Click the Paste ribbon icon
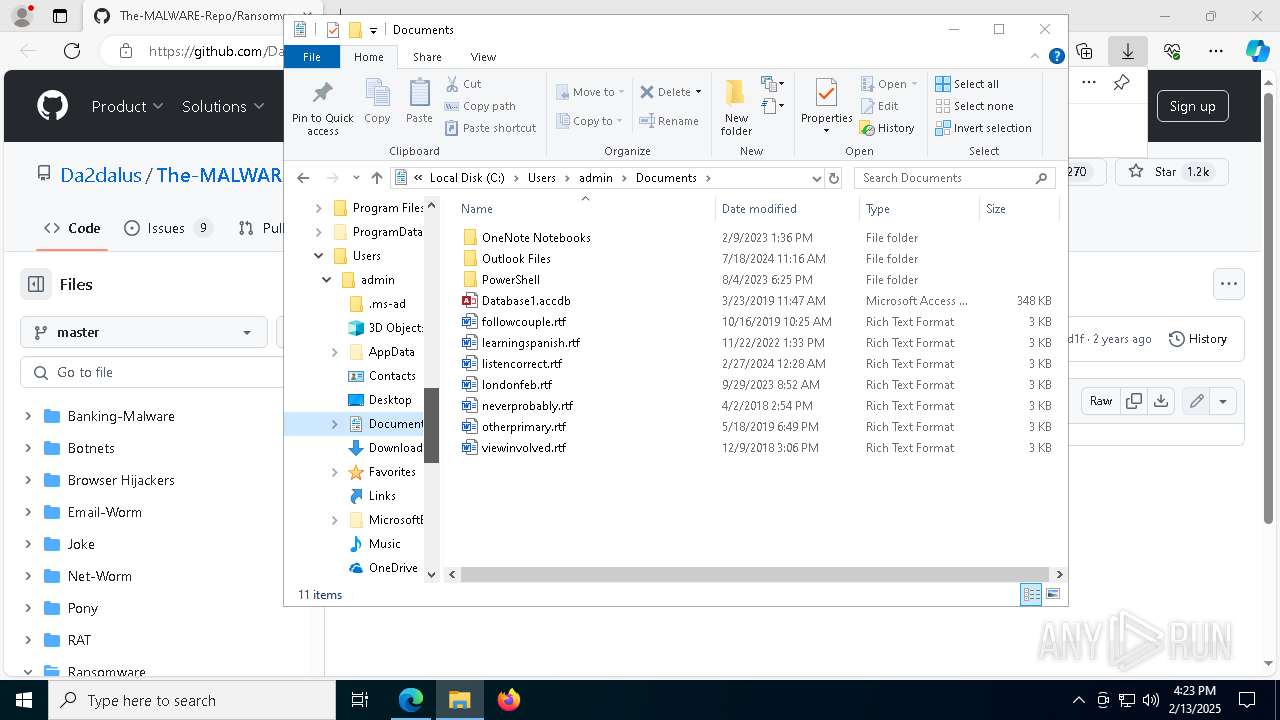This screenshot has width=1280, height=720. pyautogui.click(x=419, y=102)
